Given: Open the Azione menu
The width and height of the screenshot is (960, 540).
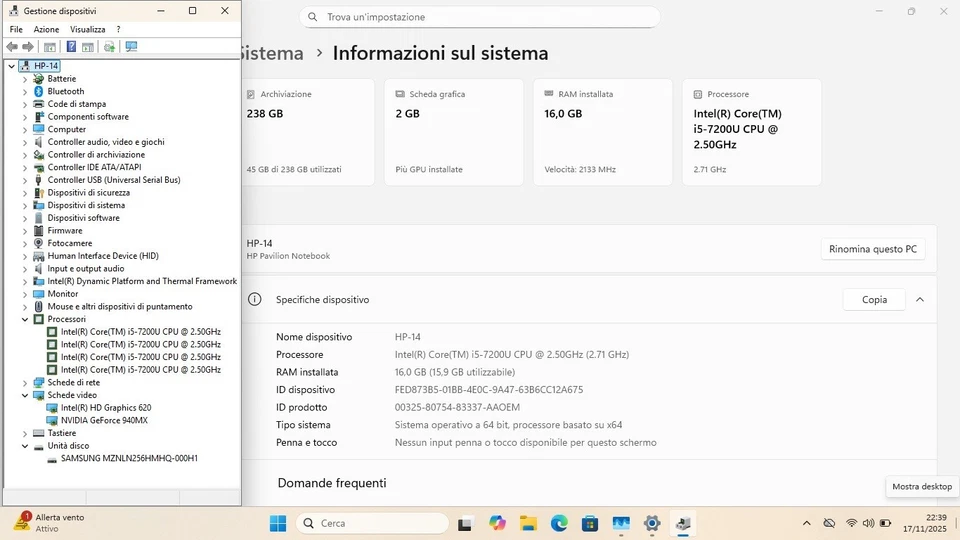Looking at the screenshot, I should click(47, 29).
